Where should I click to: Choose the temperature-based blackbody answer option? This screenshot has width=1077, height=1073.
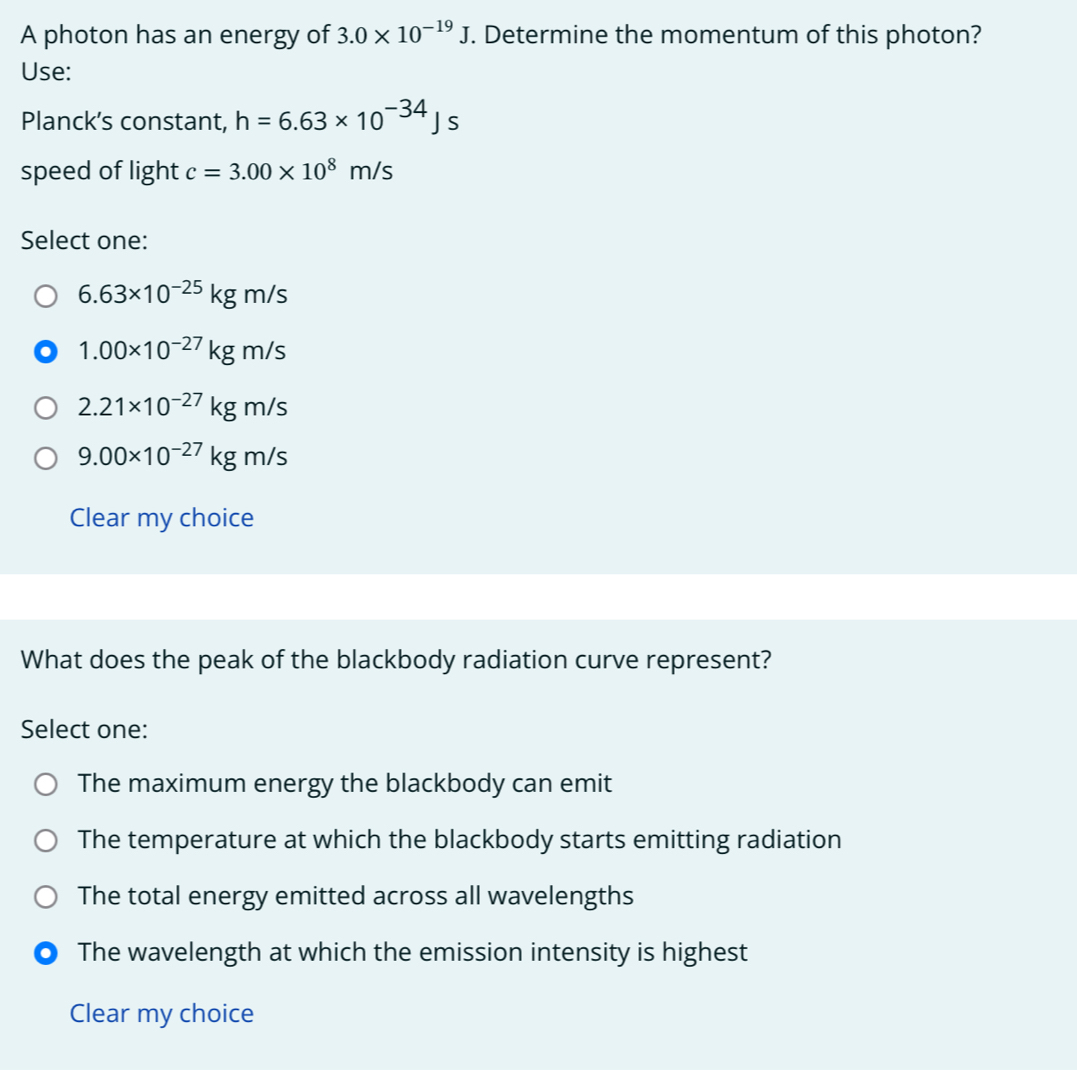point(45,840)
